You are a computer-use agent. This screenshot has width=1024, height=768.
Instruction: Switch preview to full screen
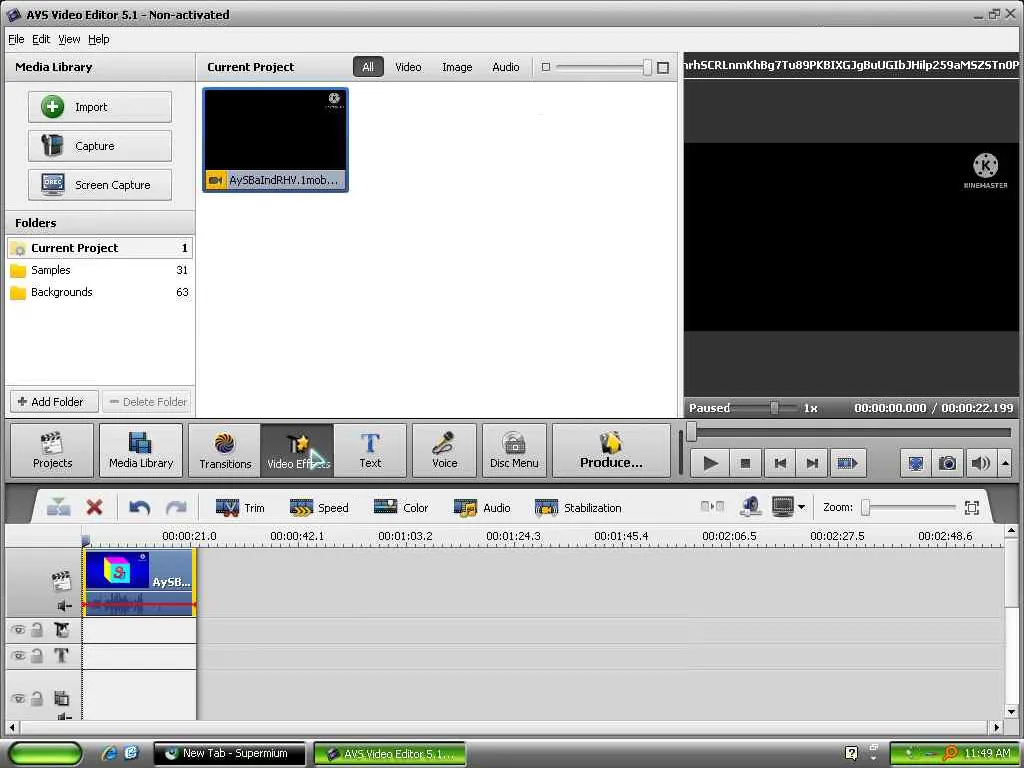tap(916, 463)
